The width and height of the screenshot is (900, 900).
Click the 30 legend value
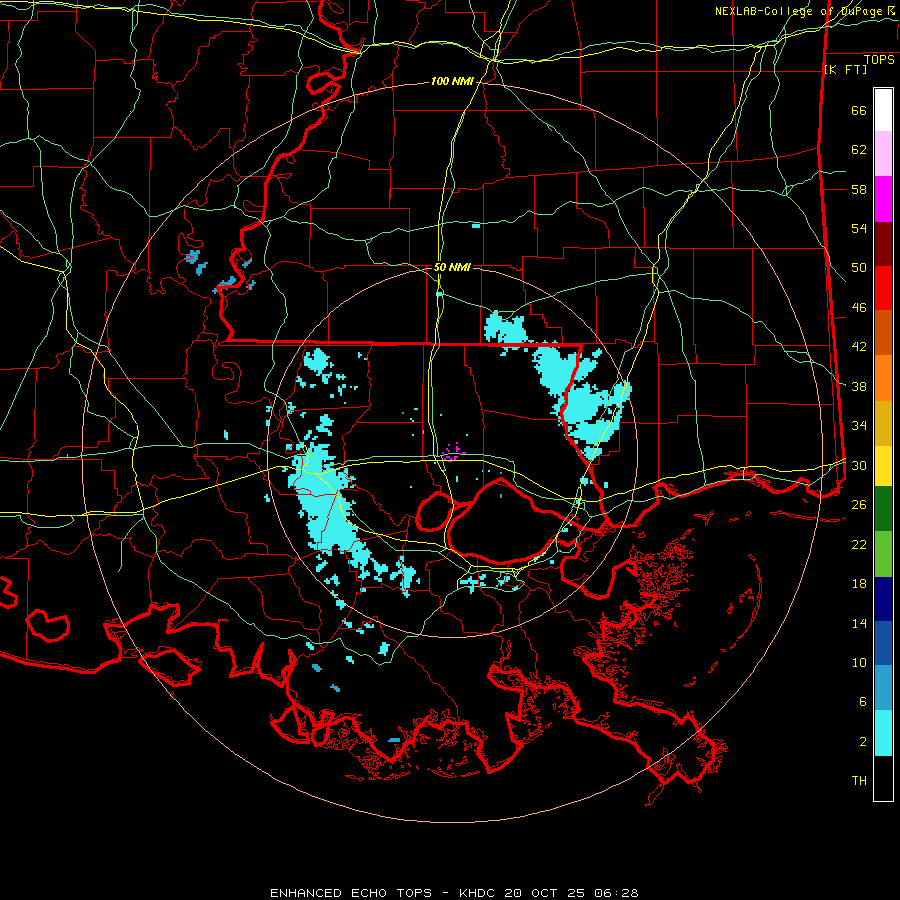(x=859, y=465)
